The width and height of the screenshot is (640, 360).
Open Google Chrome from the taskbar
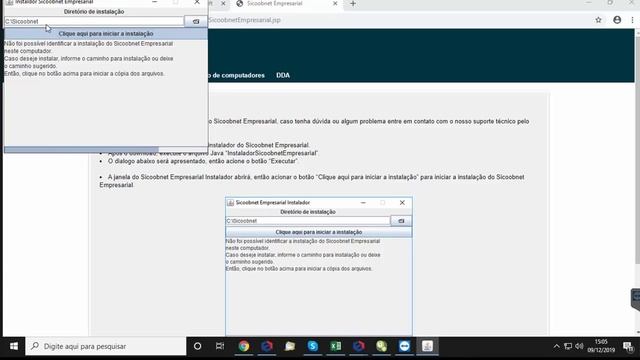point(244,346)
